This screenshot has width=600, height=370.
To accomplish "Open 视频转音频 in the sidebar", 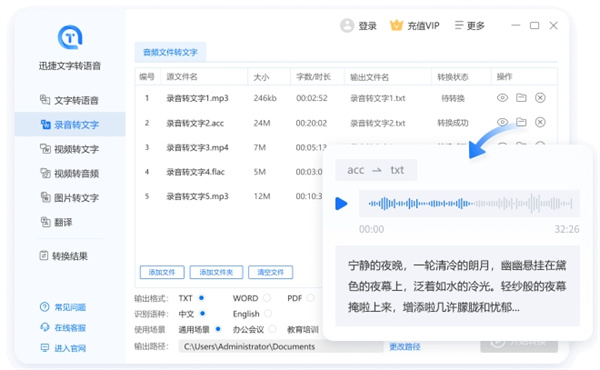I will [70, 173].
